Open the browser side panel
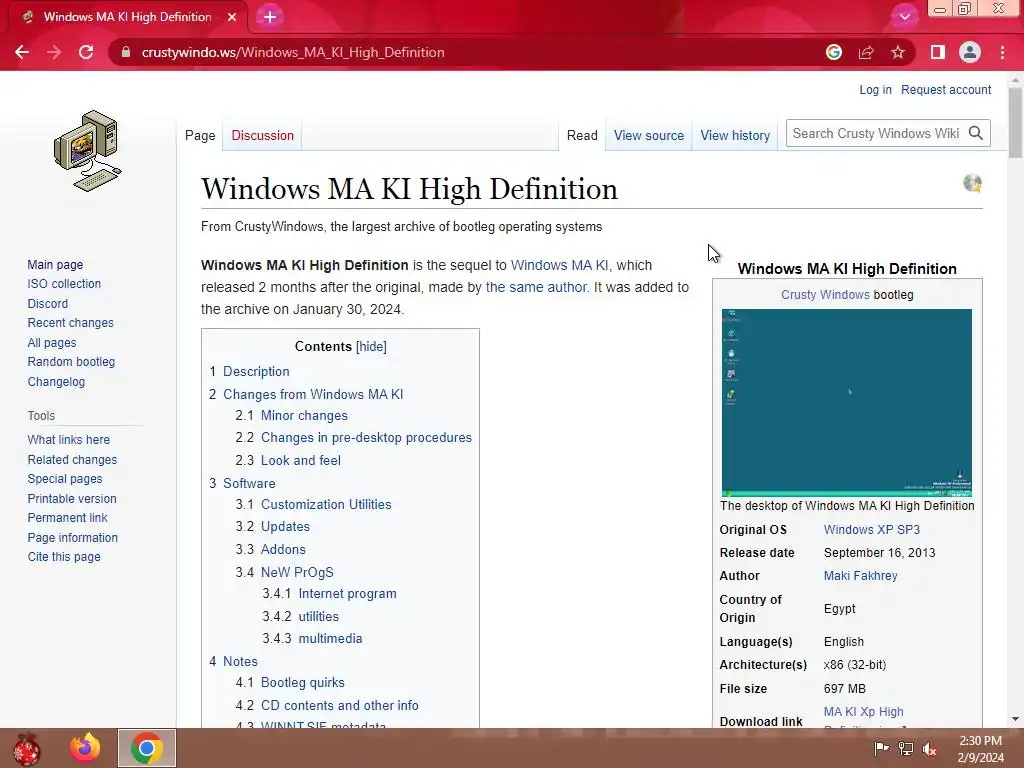Viewport: 1024px width, 768px height. (x=938, y=52)
